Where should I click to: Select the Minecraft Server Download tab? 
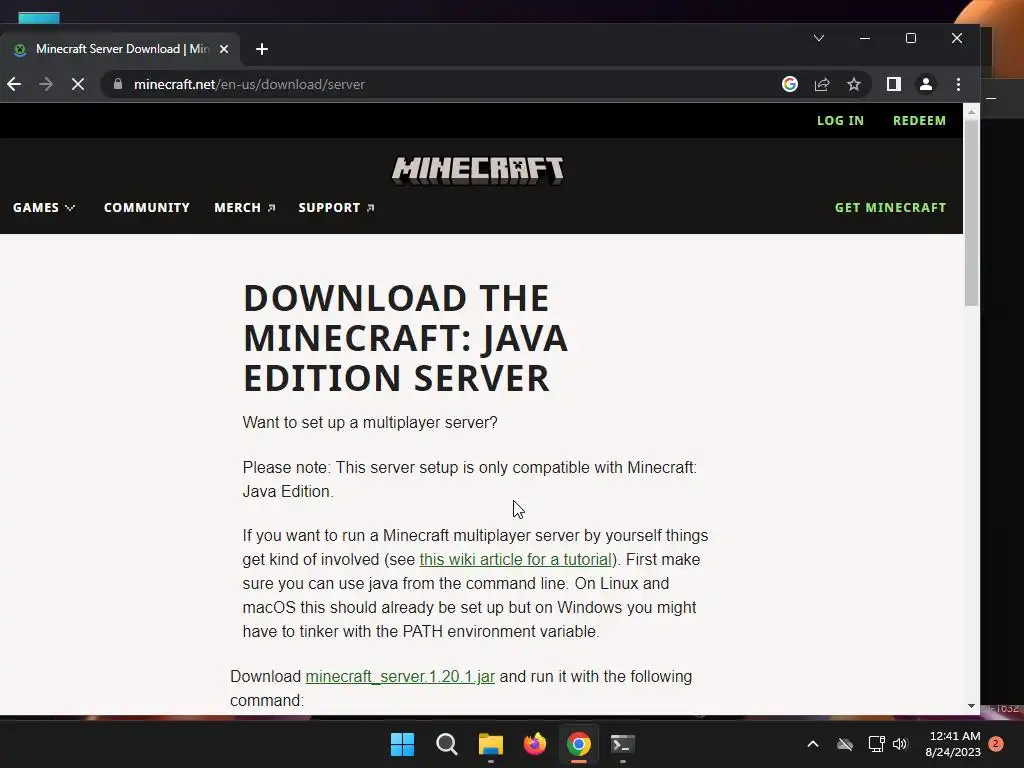121,49
